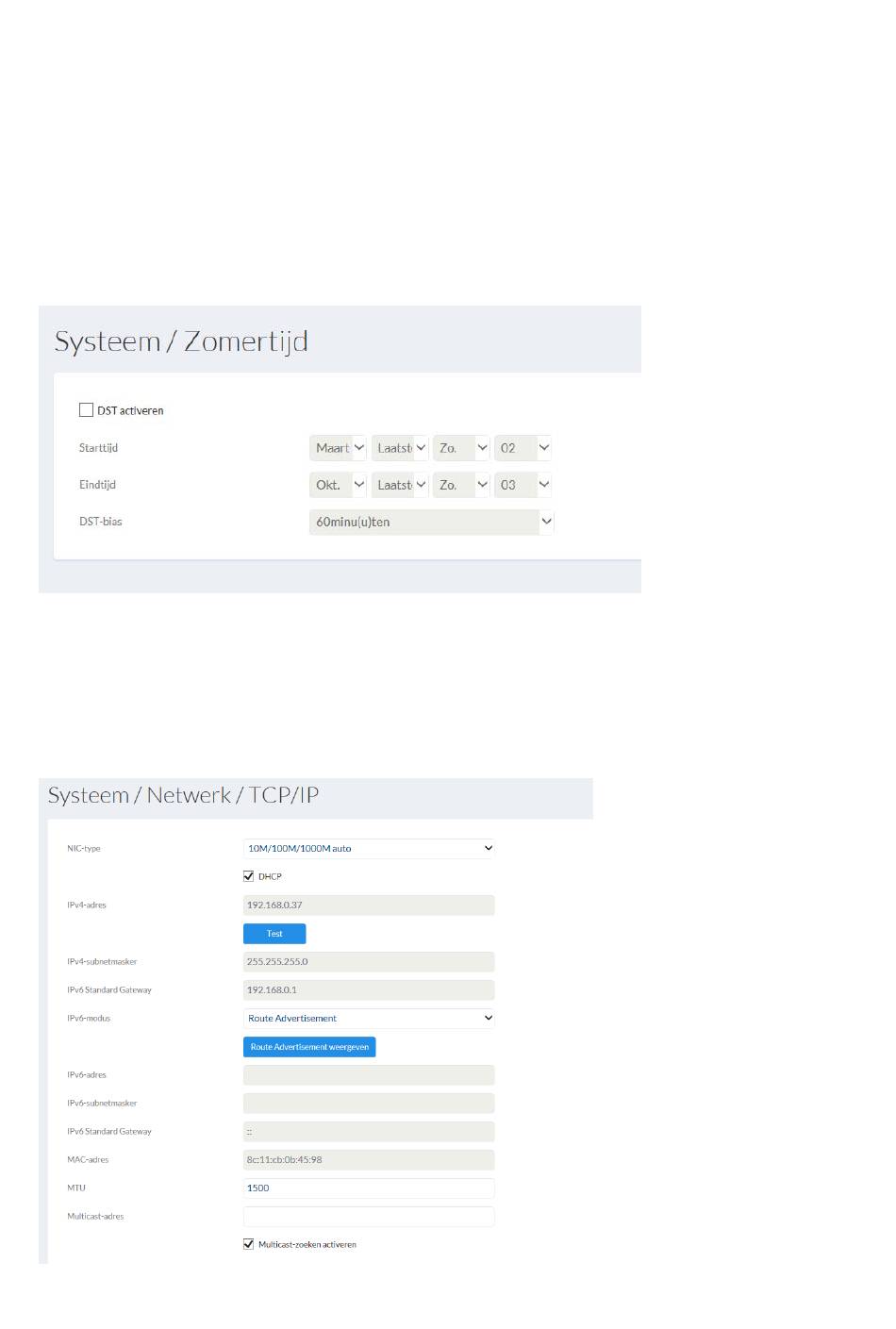Open the Eindtijd month dropdown showing Okt.
The width and height of the screenshot is (896, 1329).
[338, 485]
